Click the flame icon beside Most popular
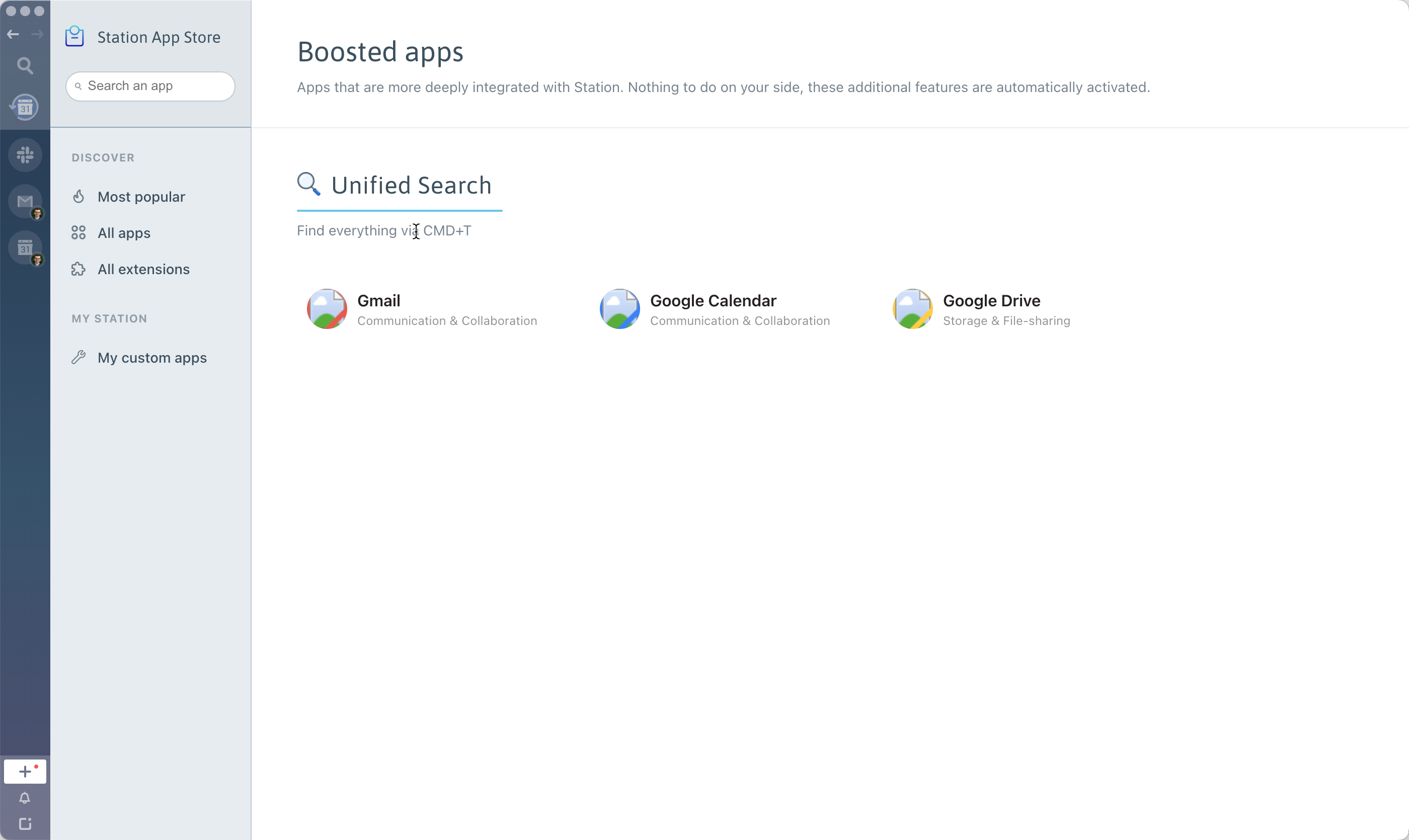 79,196
